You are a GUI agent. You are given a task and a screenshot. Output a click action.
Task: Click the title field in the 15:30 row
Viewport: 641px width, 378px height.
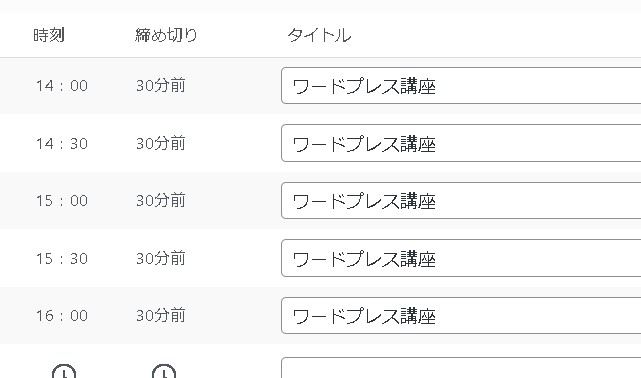click(x=461, y=258)
